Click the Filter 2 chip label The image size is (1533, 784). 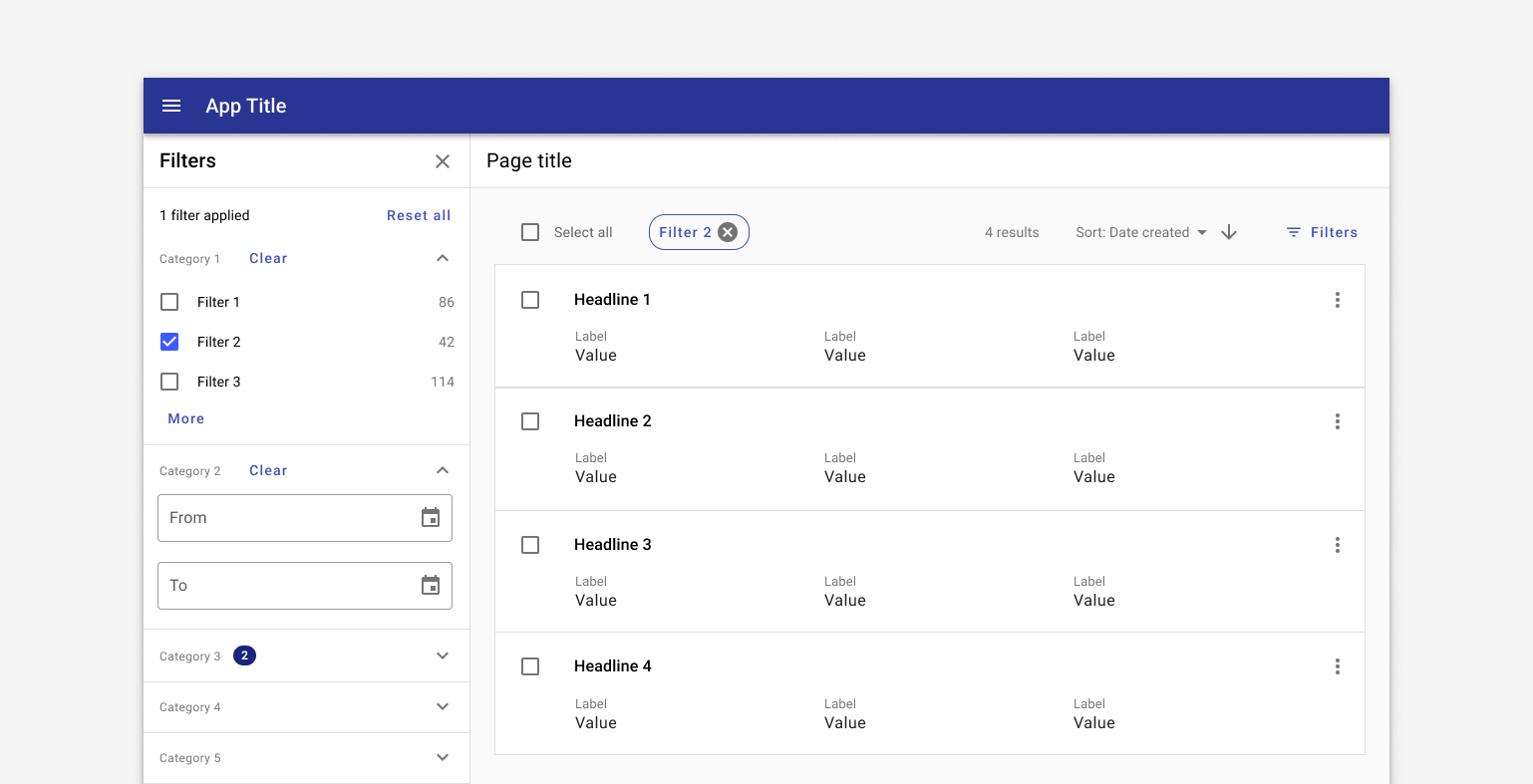click(x=685, y=232)
